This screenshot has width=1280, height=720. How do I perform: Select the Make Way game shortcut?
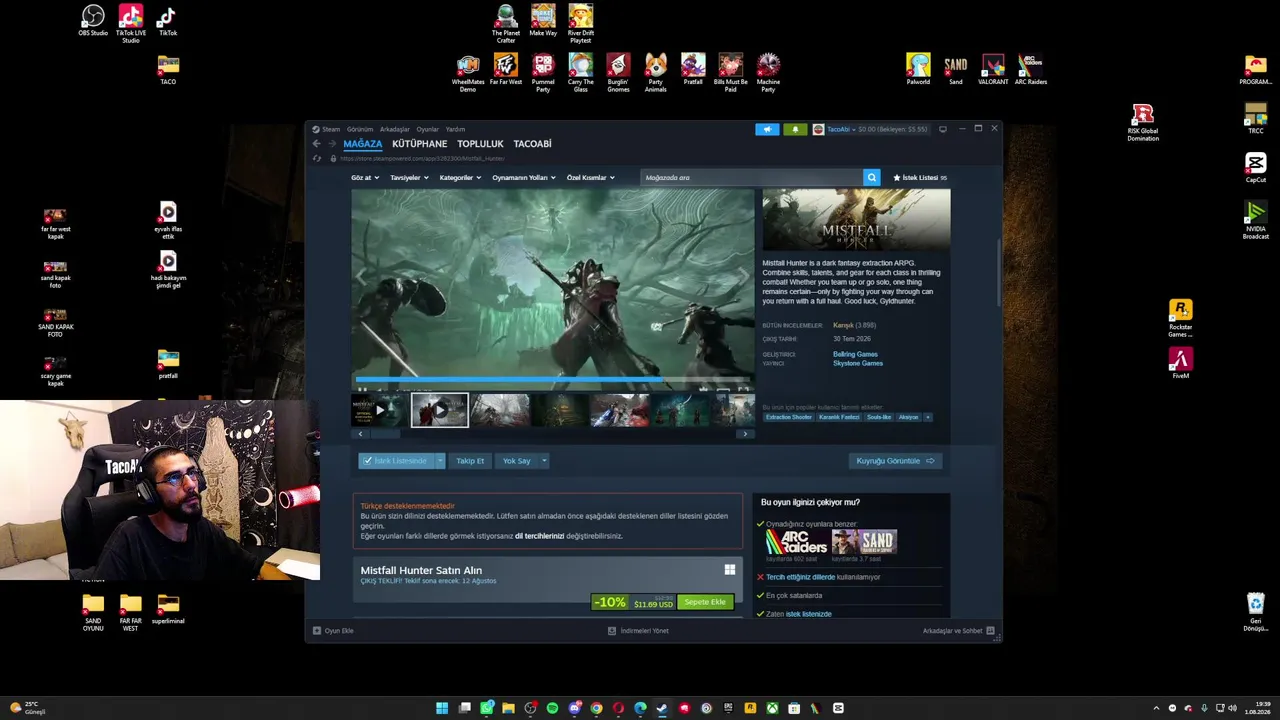[x=543, y=20]
